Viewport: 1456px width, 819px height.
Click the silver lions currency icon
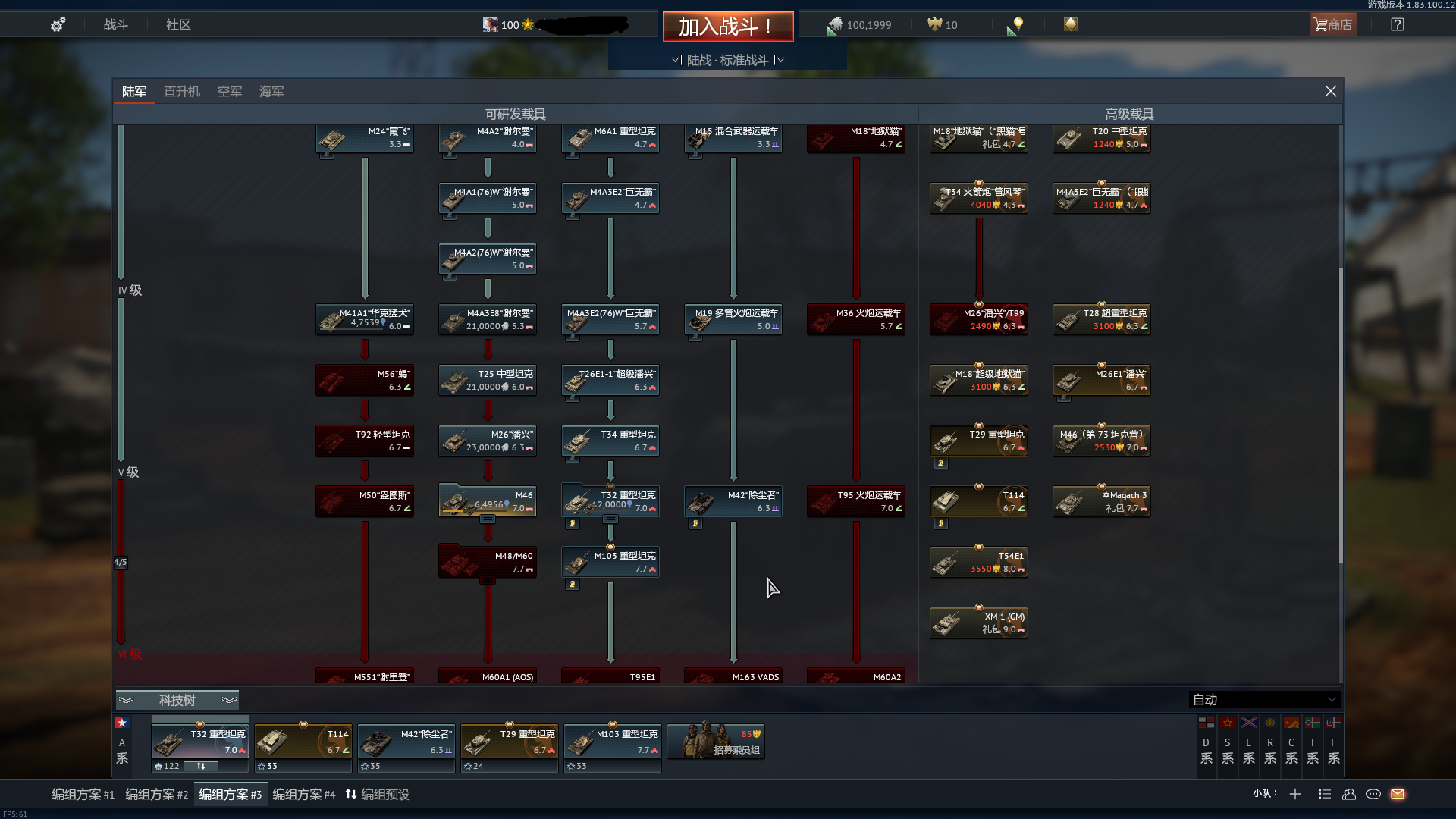point(834,26)
